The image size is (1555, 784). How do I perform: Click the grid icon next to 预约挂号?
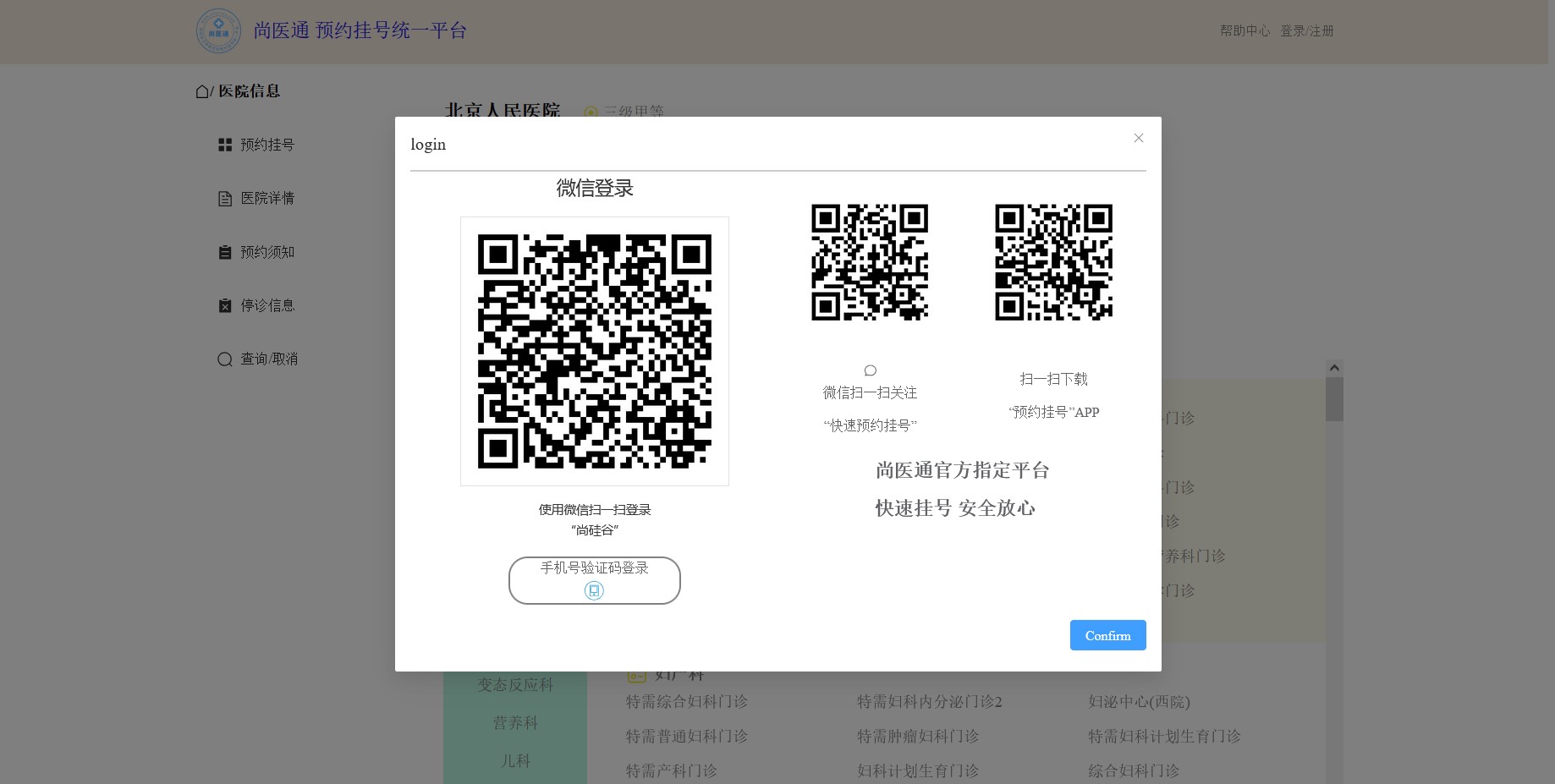pyautogui.click(x=225, y=145)
